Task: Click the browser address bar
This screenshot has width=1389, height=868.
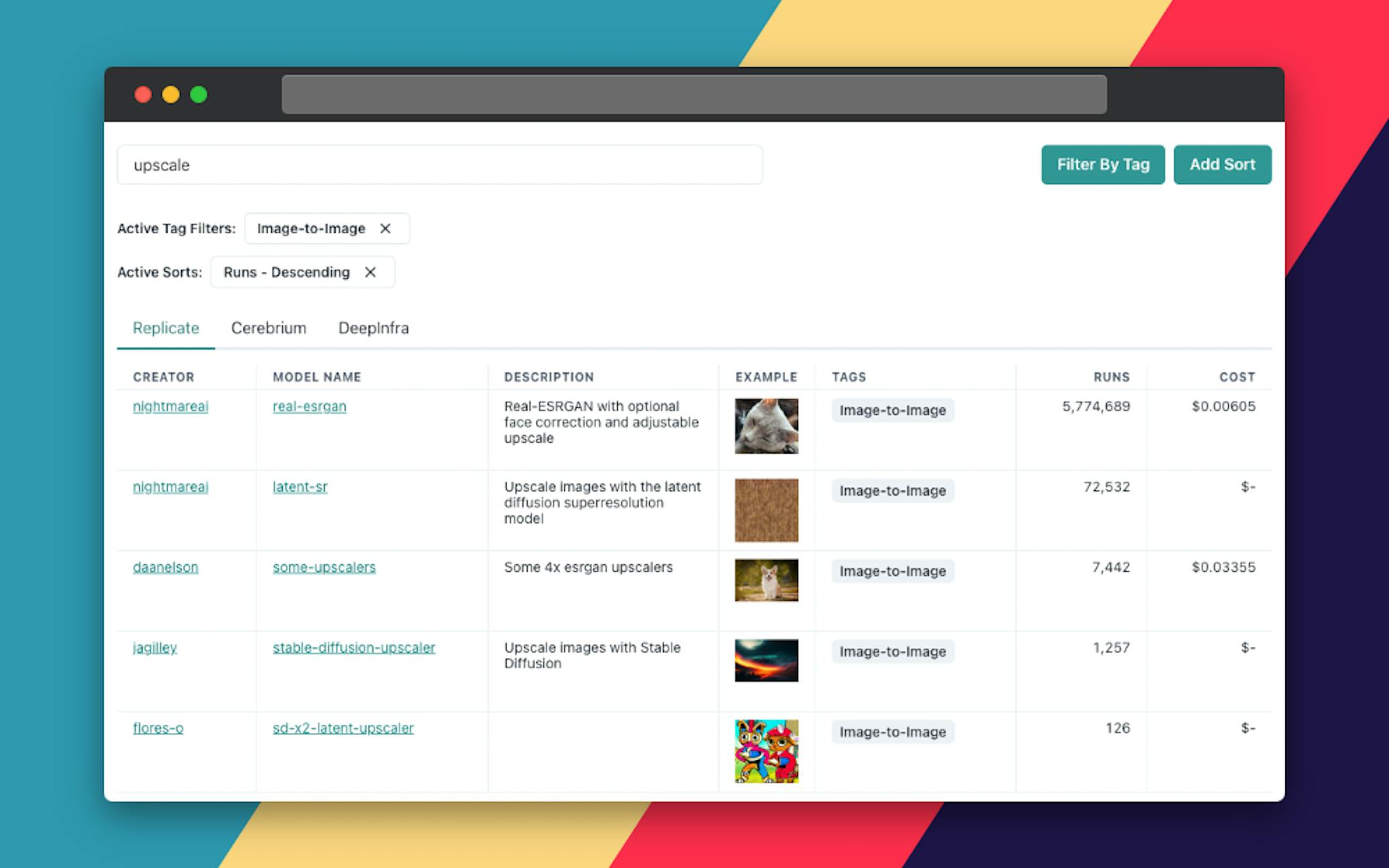Action: (694, 94)
